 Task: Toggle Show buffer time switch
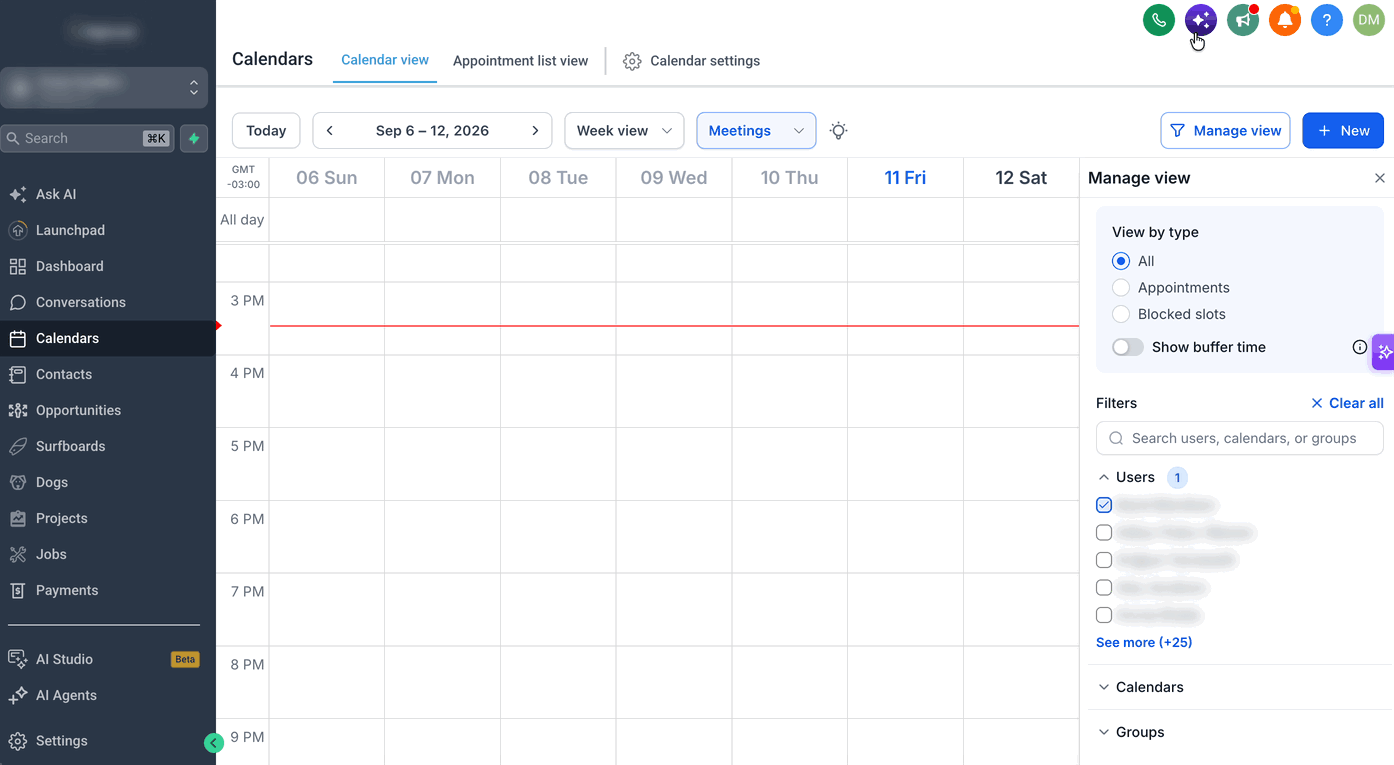click(x=1128, y=347)
